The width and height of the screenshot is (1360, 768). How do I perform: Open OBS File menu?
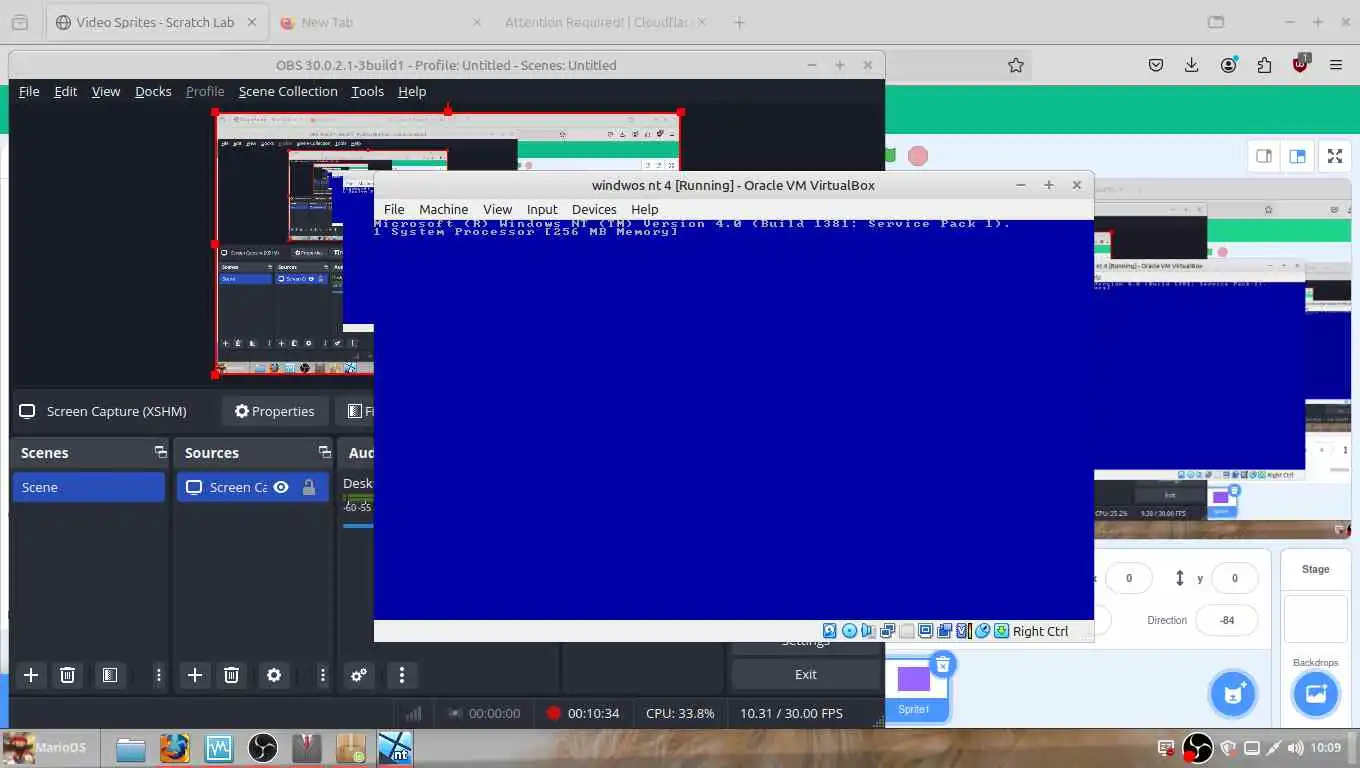29,91
